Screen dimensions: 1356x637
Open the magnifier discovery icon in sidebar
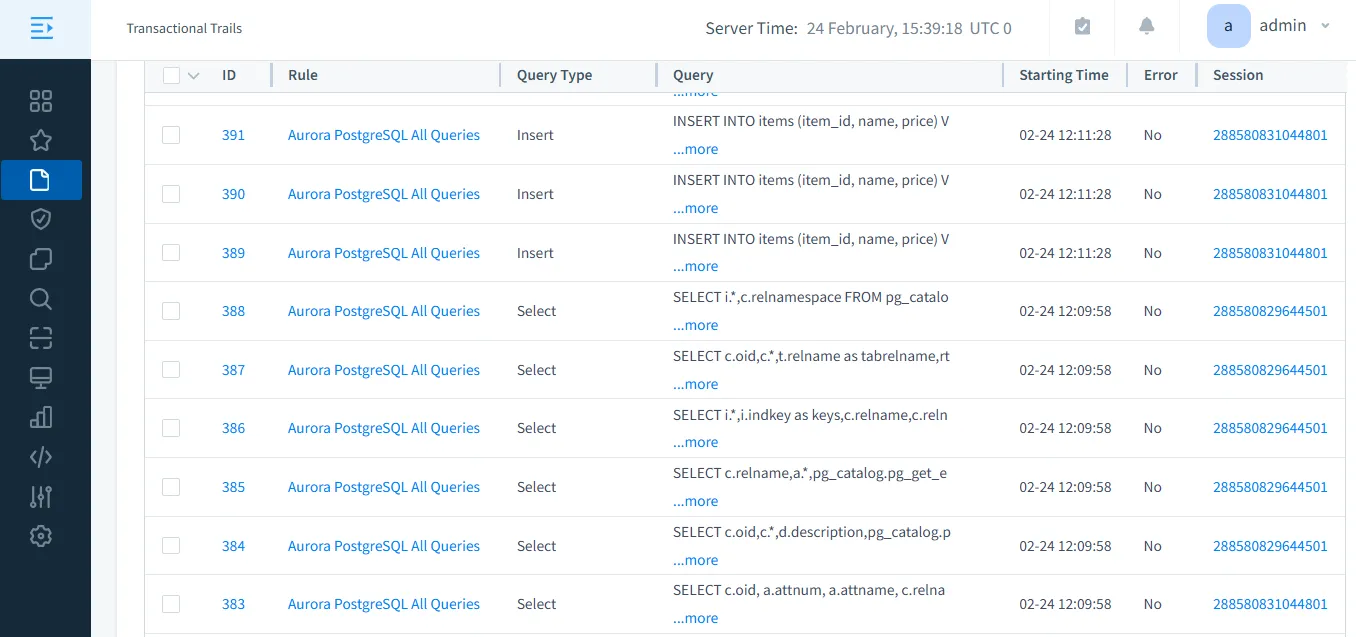pyautogui.click(x=41, y=299)
